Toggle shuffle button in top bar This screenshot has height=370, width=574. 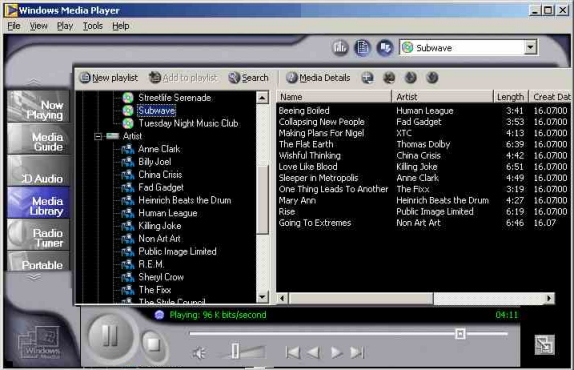[385, 48]
